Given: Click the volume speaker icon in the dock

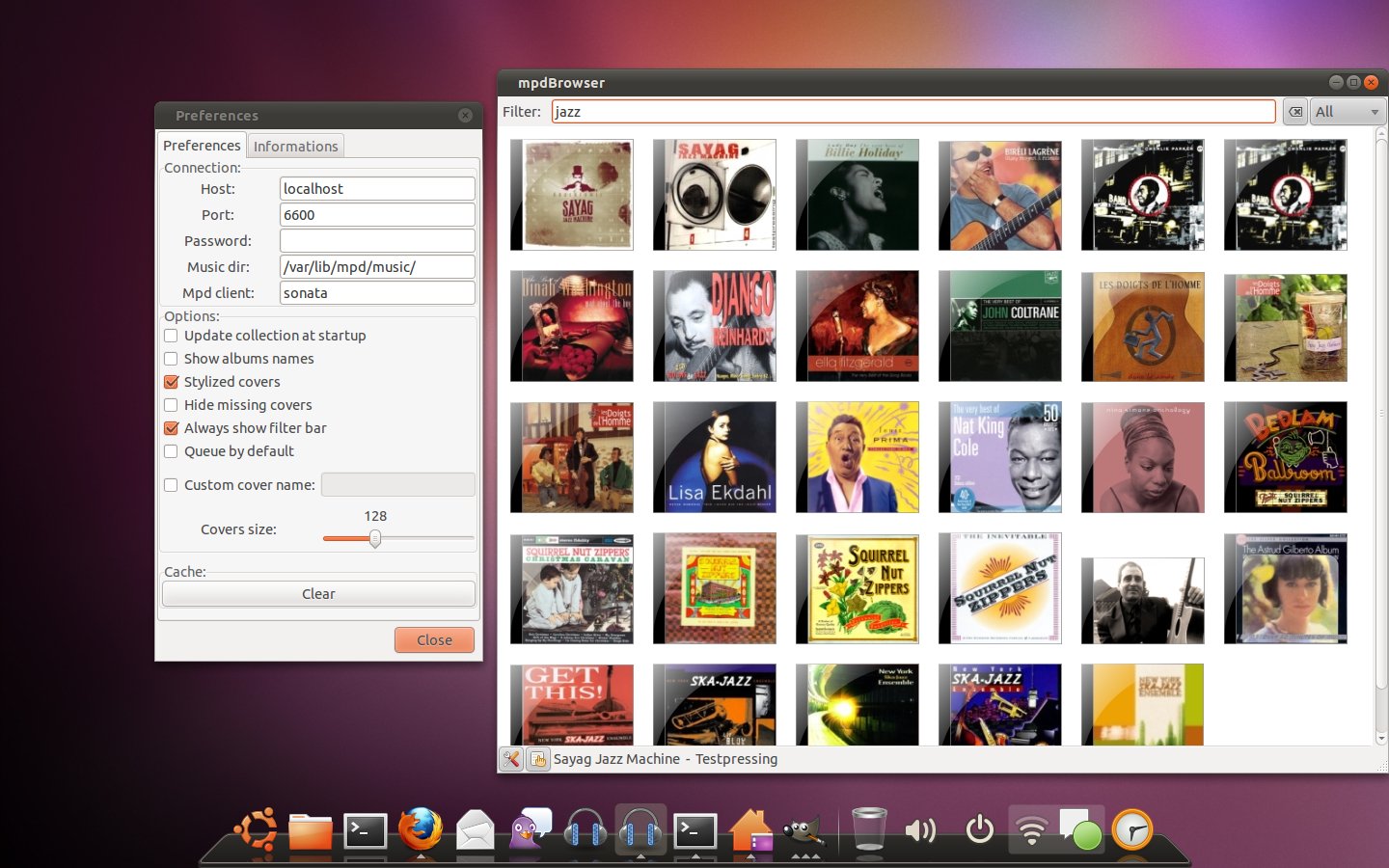Looking at the screenshot, I should 920,829.
